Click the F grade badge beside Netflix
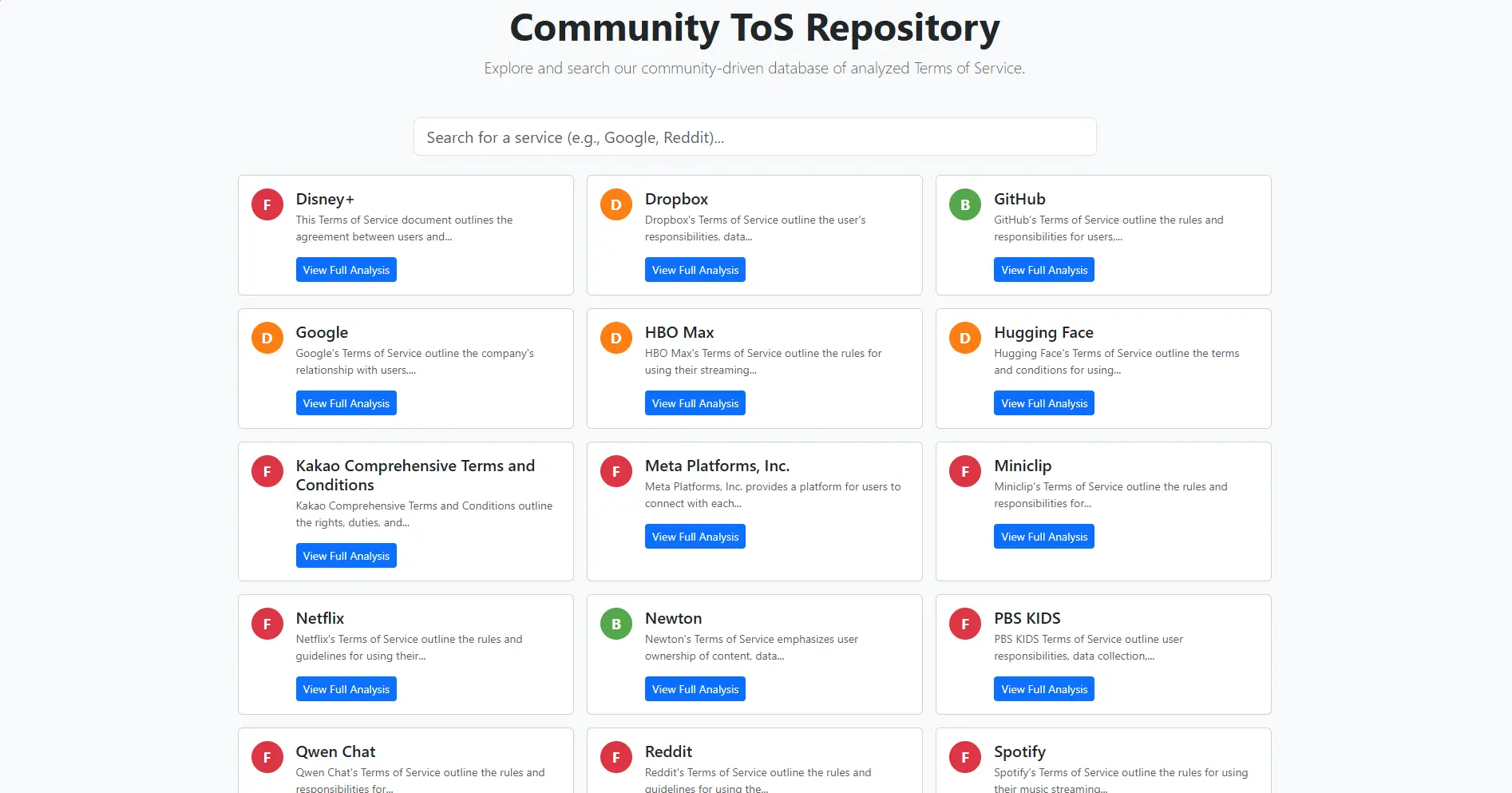1512x793 pixels. point(267,624)
